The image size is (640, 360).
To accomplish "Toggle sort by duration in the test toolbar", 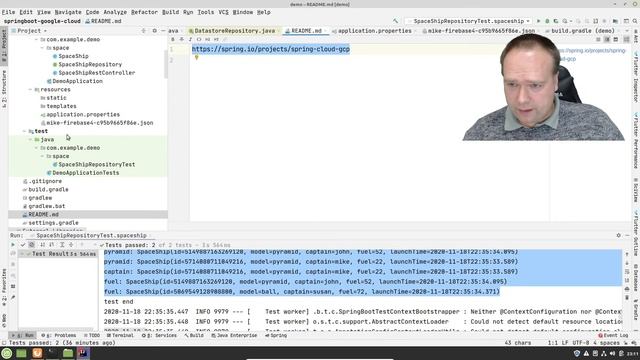I will click(51, 245).
